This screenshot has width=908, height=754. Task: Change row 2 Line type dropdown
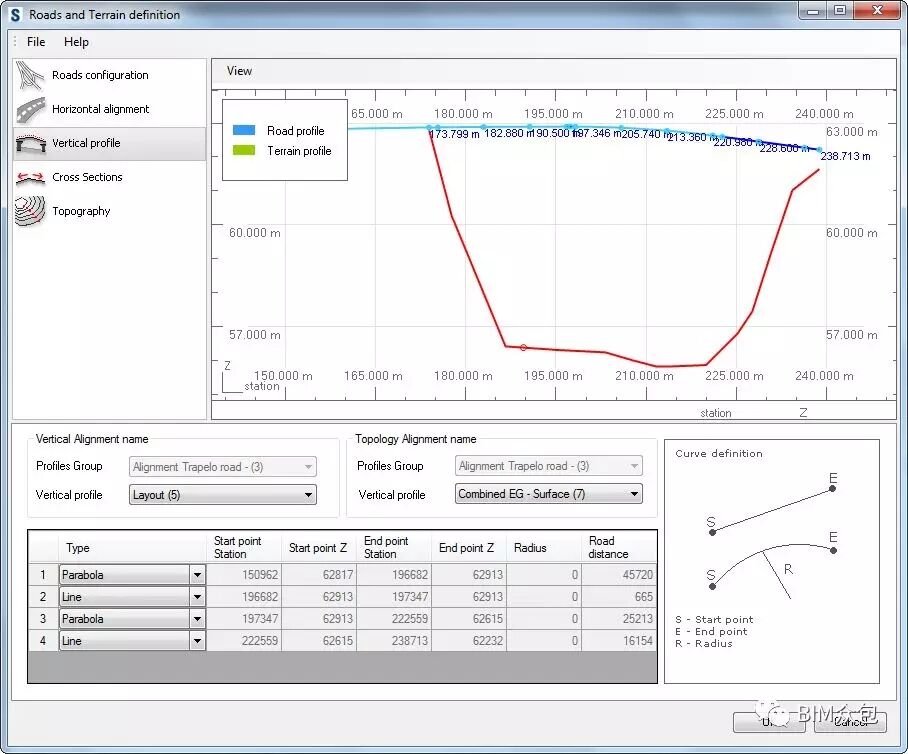197,597
